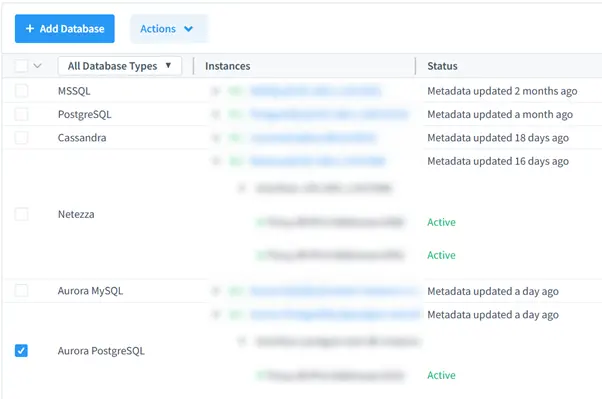Expand the Cassandra instance arrow
The image size is (602, 399).
coord(216,138)
